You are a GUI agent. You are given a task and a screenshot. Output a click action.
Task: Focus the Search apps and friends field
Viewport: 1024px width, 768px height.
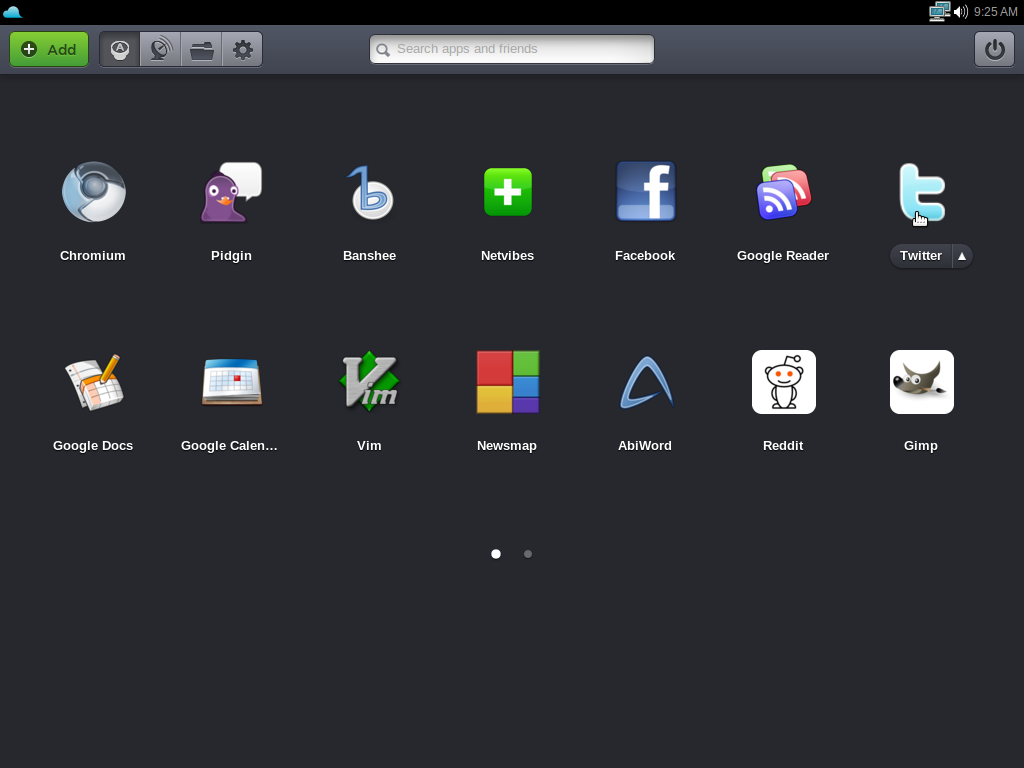click(512, 49)
